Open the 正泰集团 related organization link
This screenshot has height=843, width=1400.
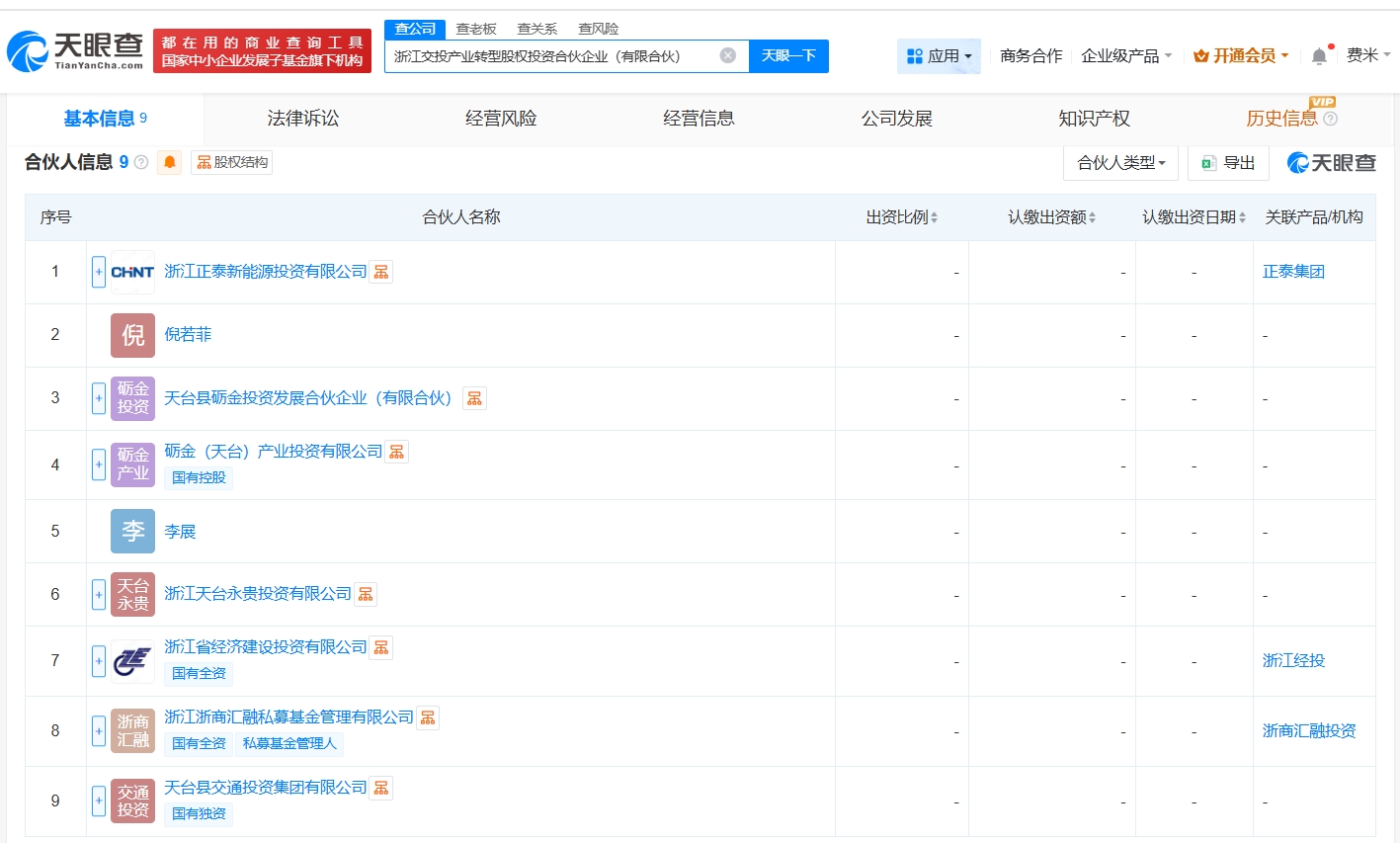click(1293, 272)
